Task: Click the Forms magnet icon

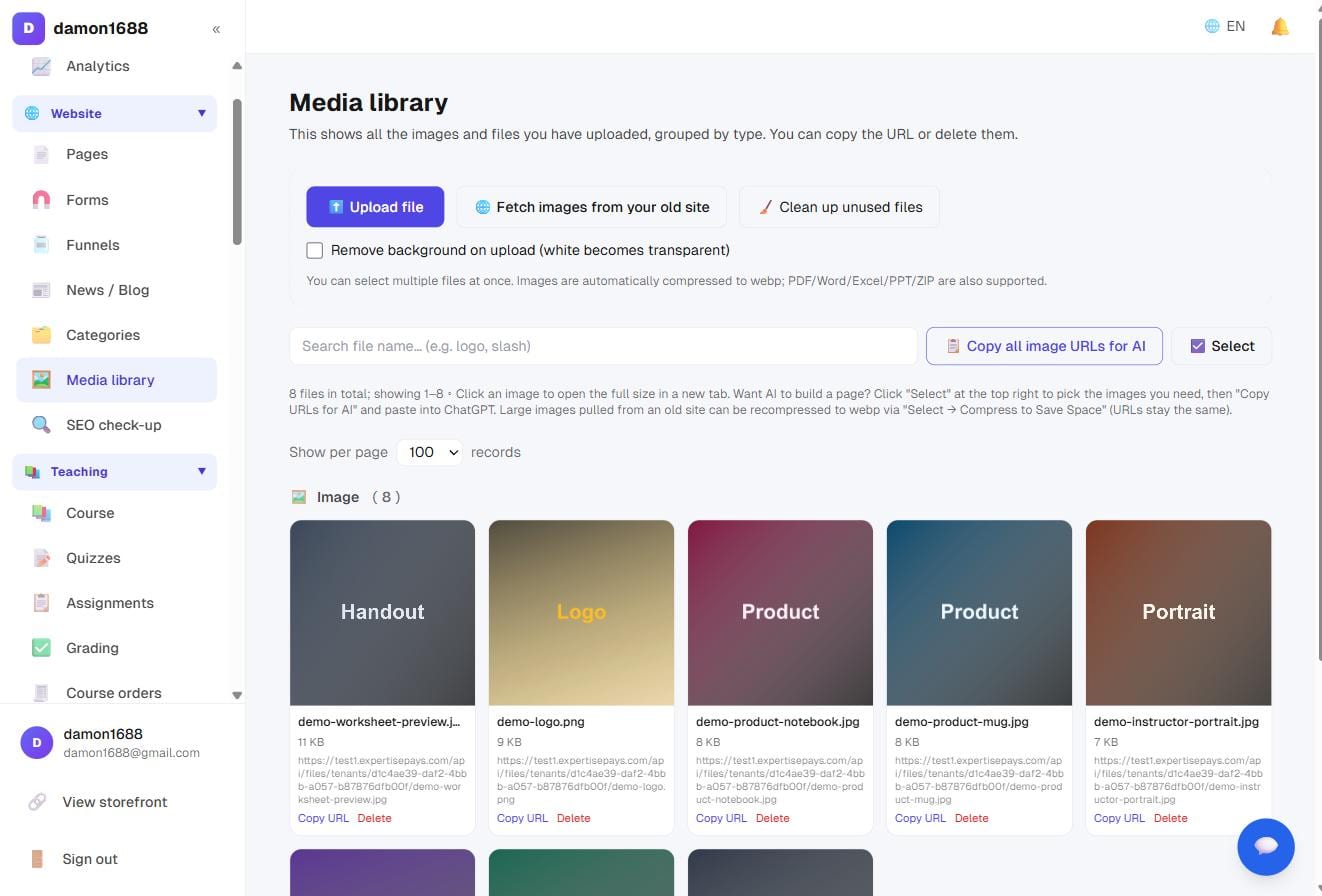Action: (41, 200)
